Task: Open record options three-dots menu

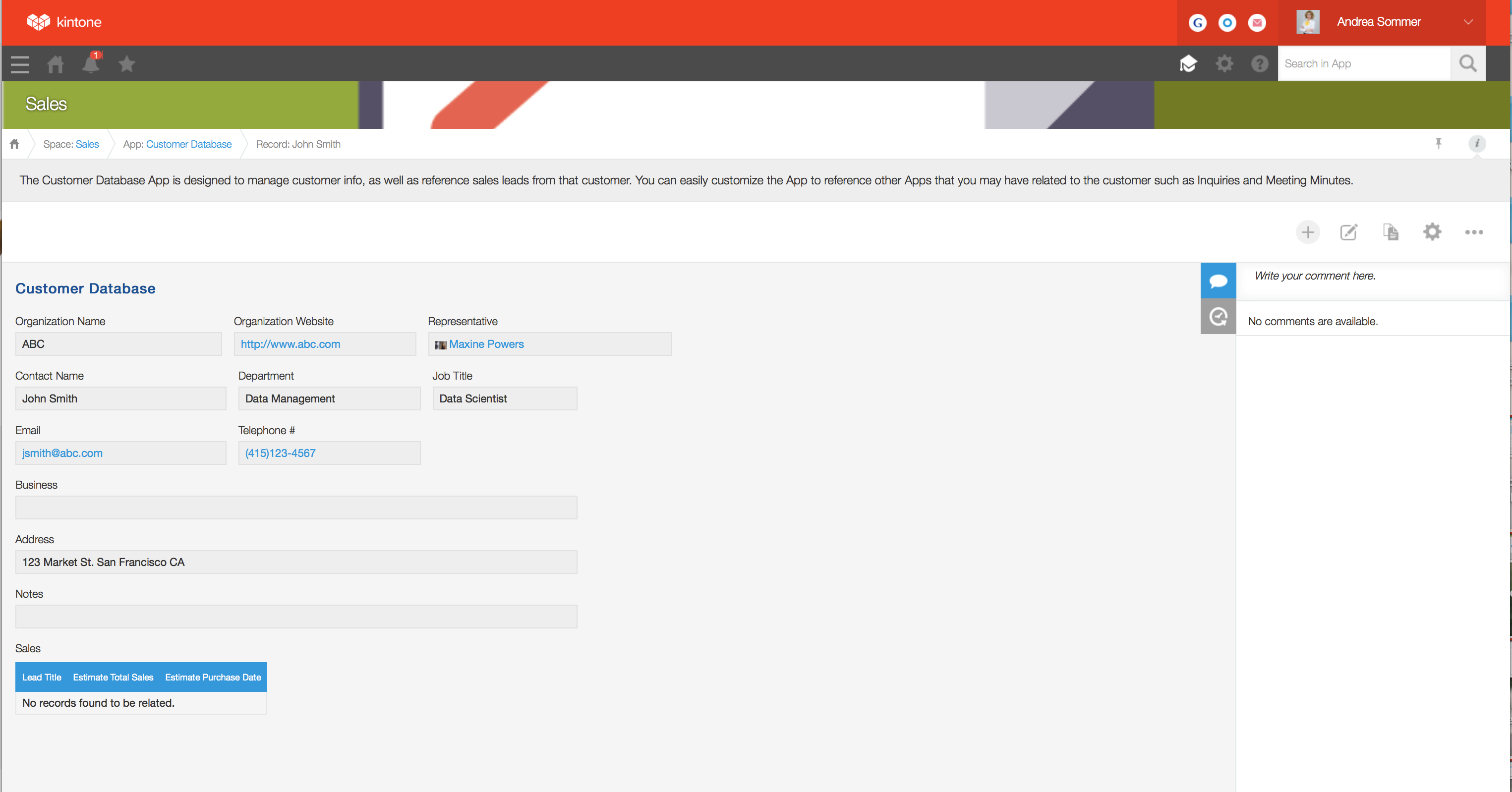Action: click(x=1474, y=232)
